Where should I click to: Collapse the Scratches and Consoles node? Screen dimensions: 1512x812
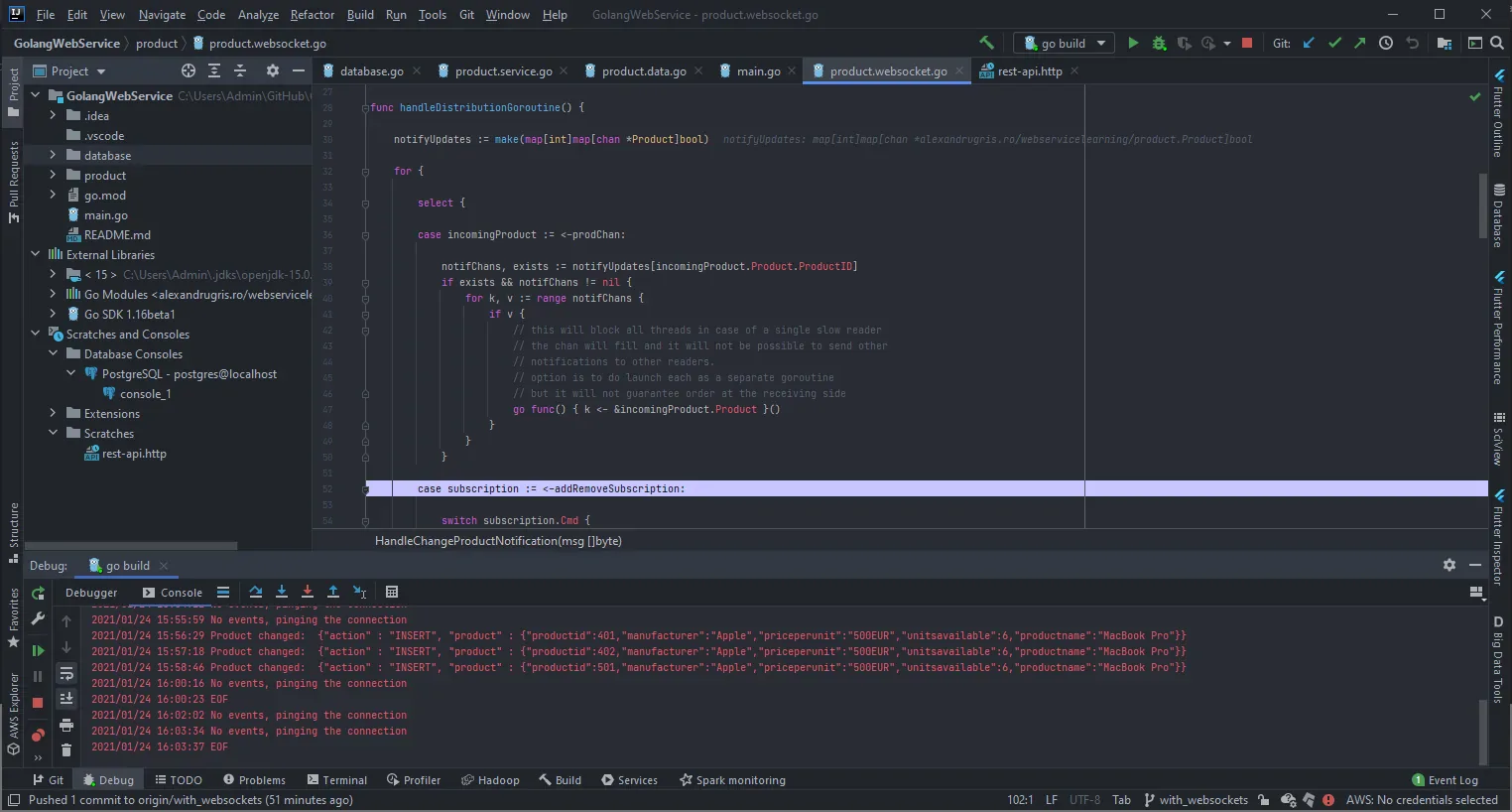pyautogui.click(x=35, y=334)
